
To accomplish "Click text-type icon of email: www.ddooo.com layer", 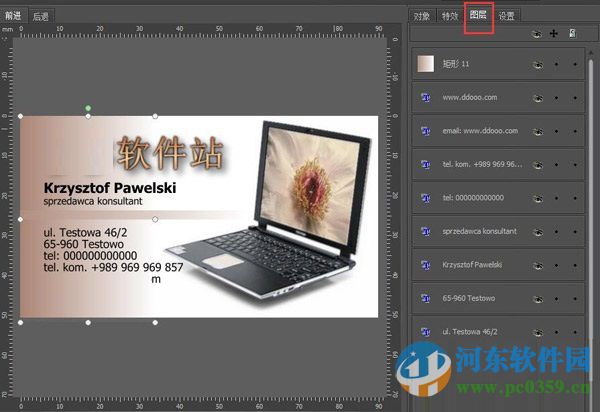I will point(426,131).
